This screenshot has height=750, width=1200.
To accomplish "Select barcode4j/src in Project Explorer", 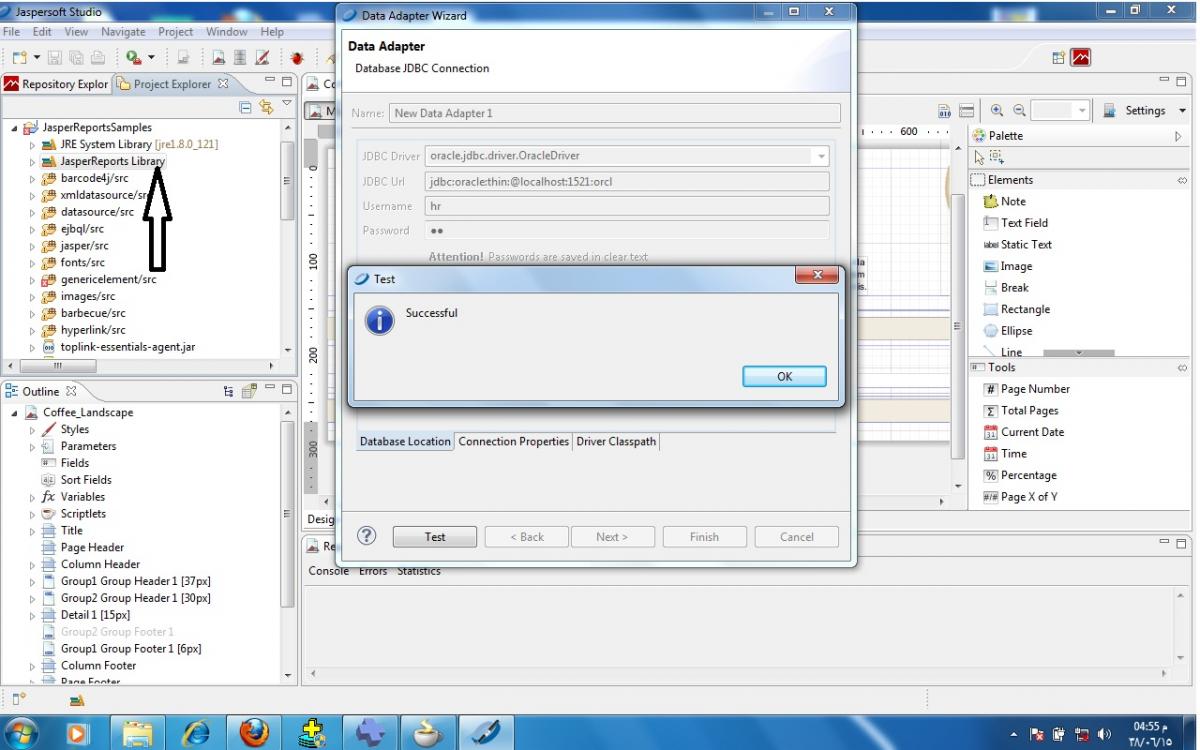I will click(94, 178).
